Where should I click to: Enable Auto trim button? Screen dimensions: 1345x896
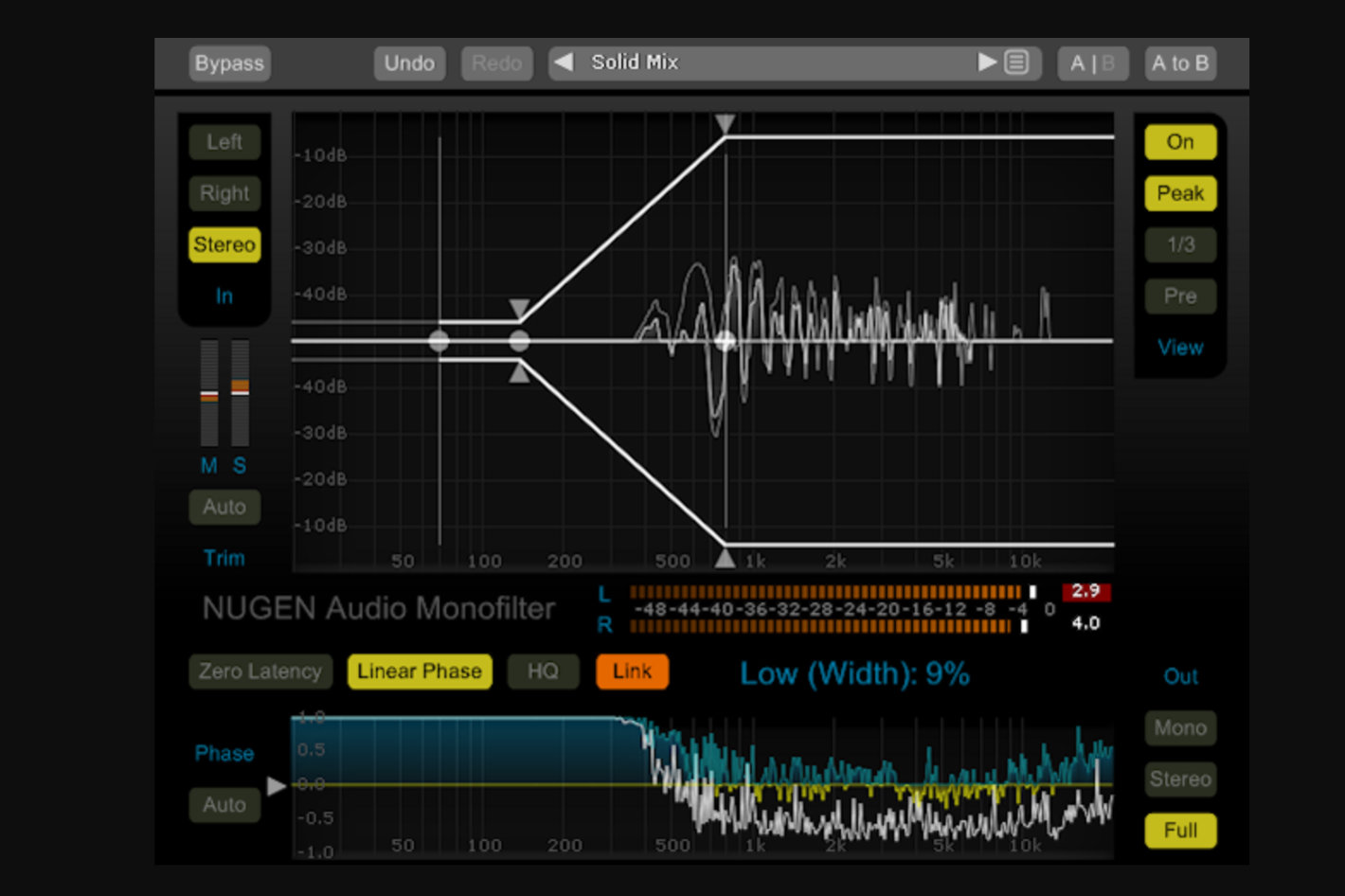(224, 507)
